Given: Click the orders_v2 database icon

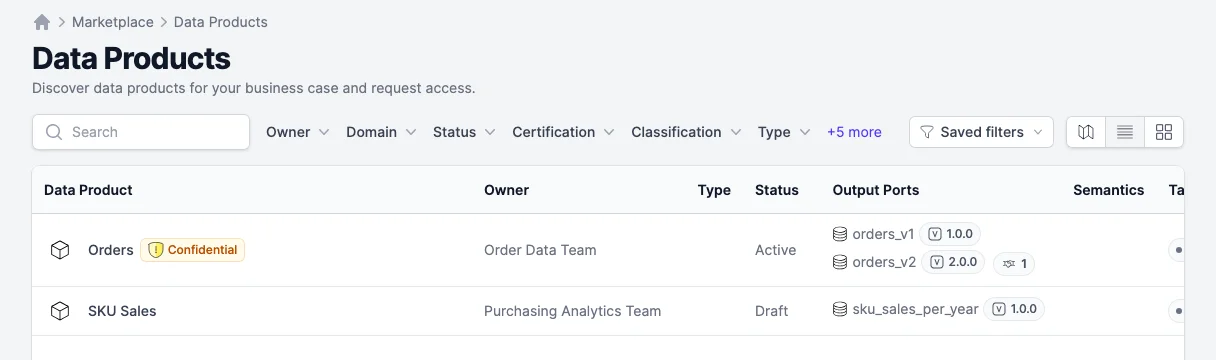Looking at the screenshot, I should pyautogui.click(x=840, y=262).
